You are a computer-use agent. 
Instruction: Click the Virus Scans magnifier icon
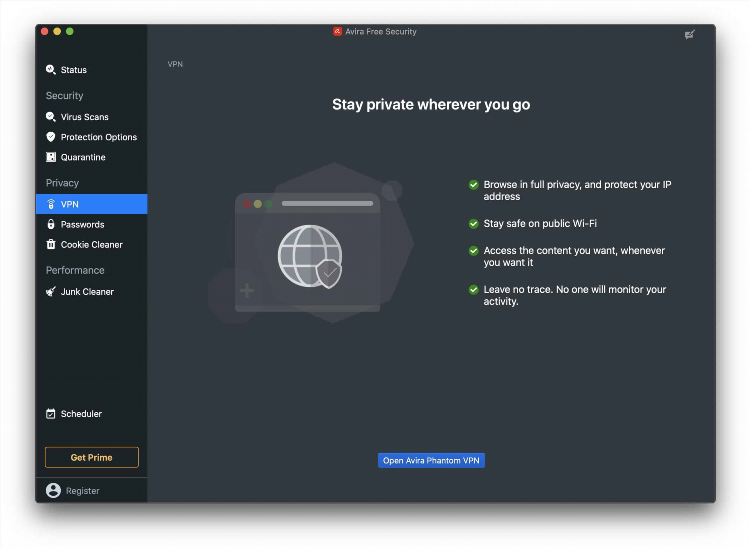tap(51, 117)
